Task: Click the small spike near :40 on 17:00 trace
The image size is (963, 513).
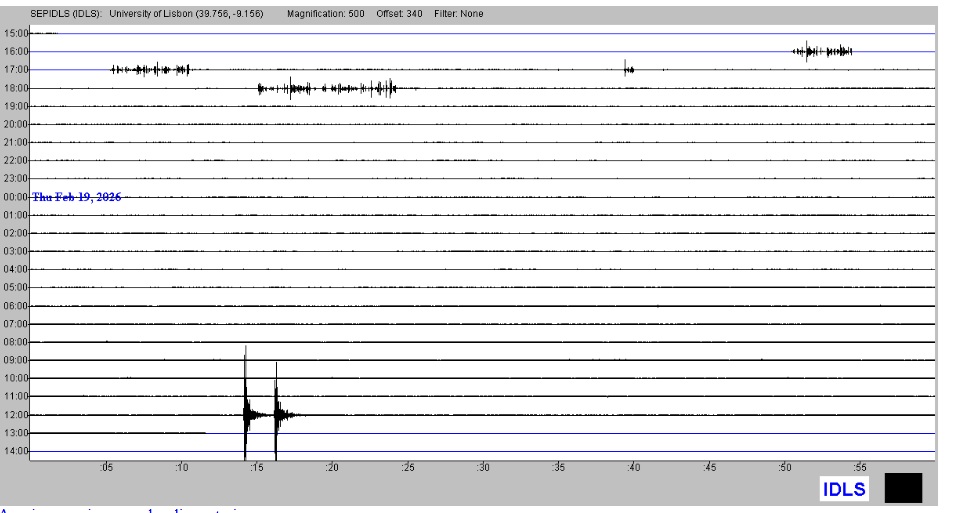Action: 629,69
